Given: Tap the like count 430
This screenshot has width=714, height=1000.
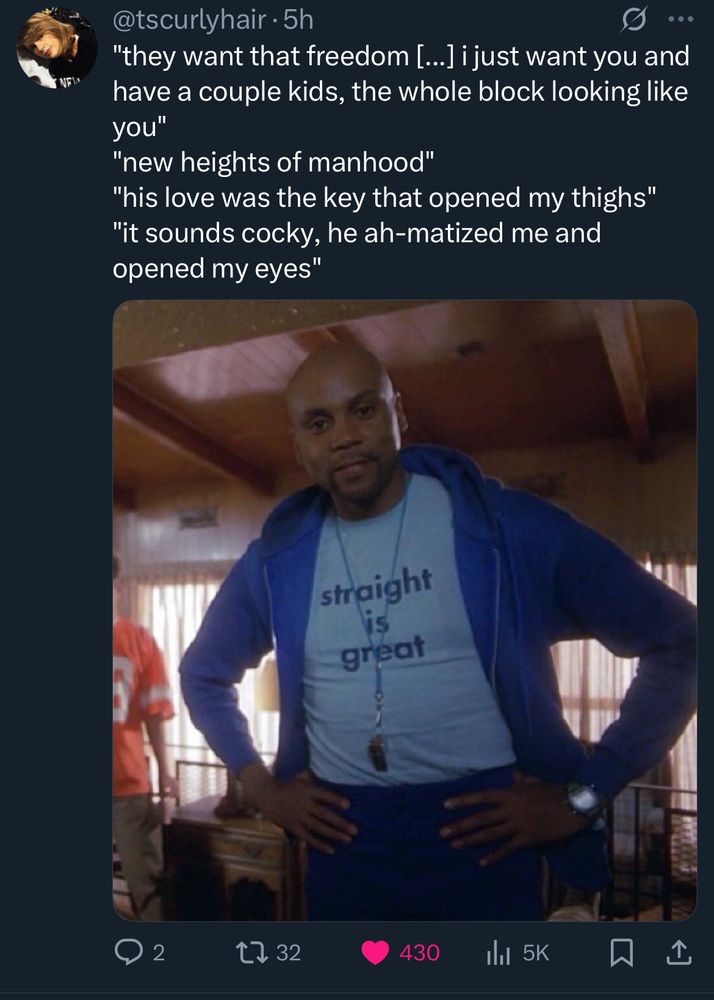Looking at the screenshot, I should point(419,953).
